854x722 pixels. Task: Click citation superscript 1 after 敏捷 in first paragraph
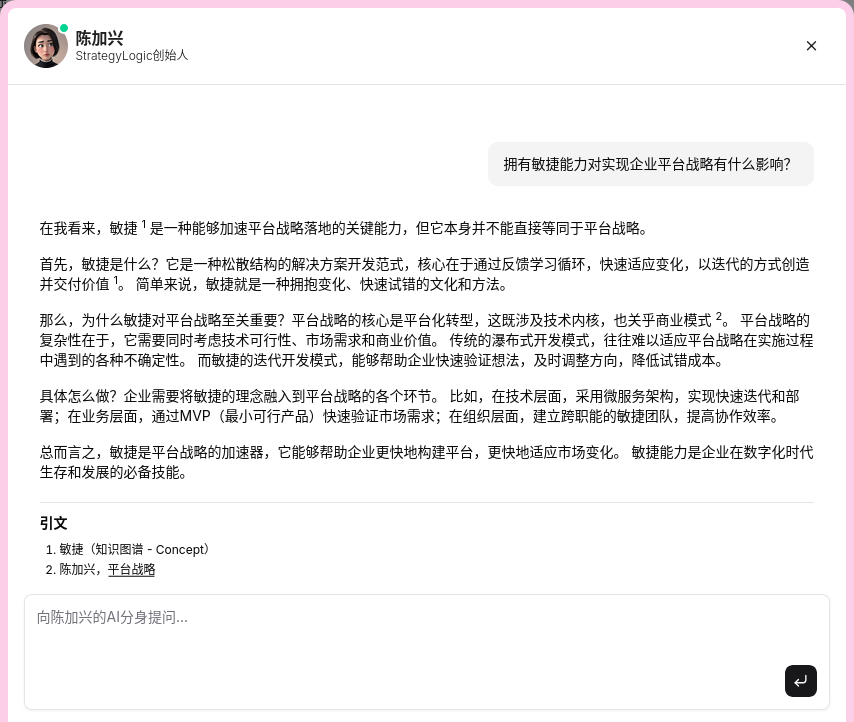(144, 224)
